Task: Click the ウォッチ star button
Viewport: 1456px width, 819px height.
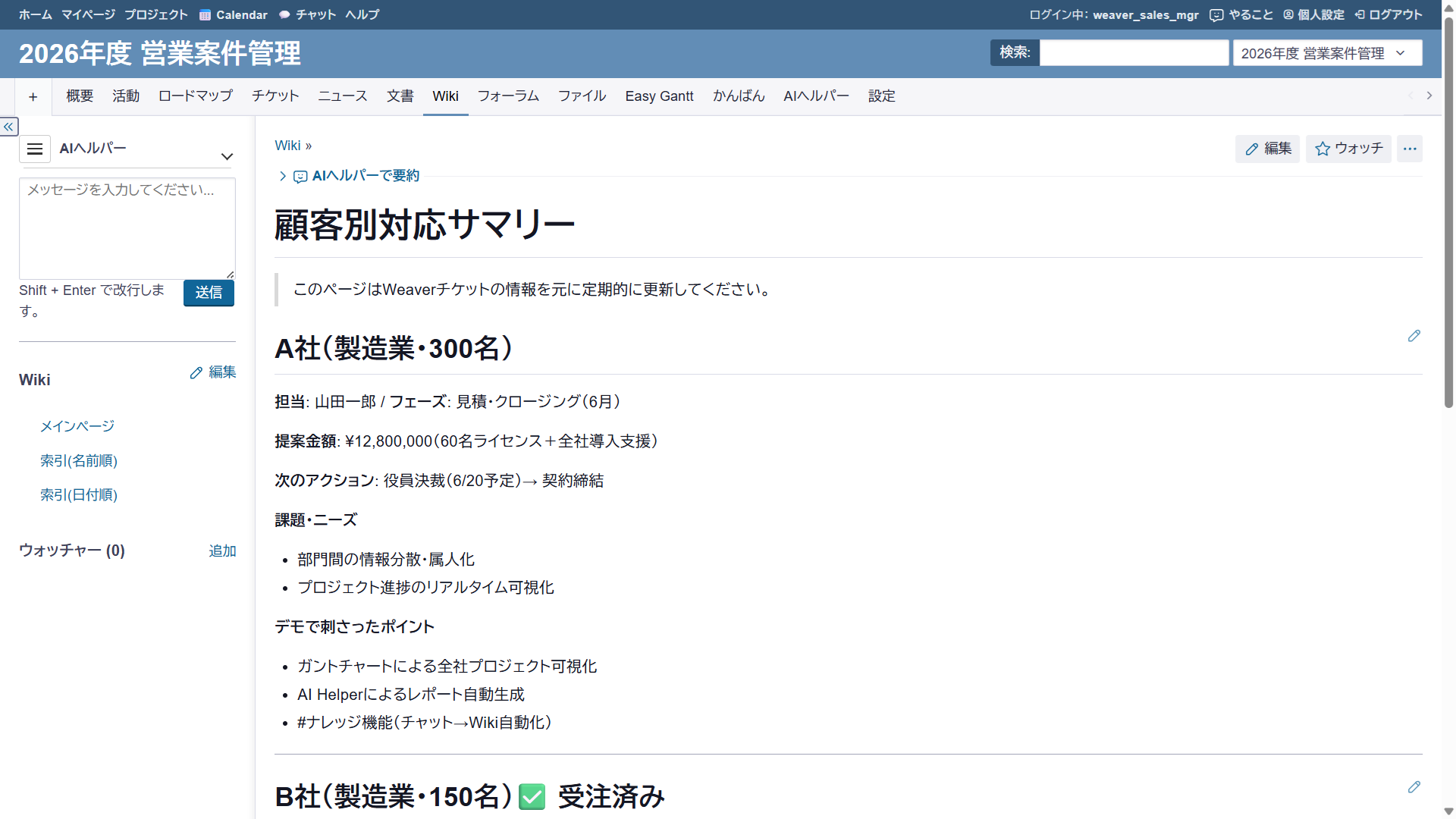Action: click(x=1348, y=149)
